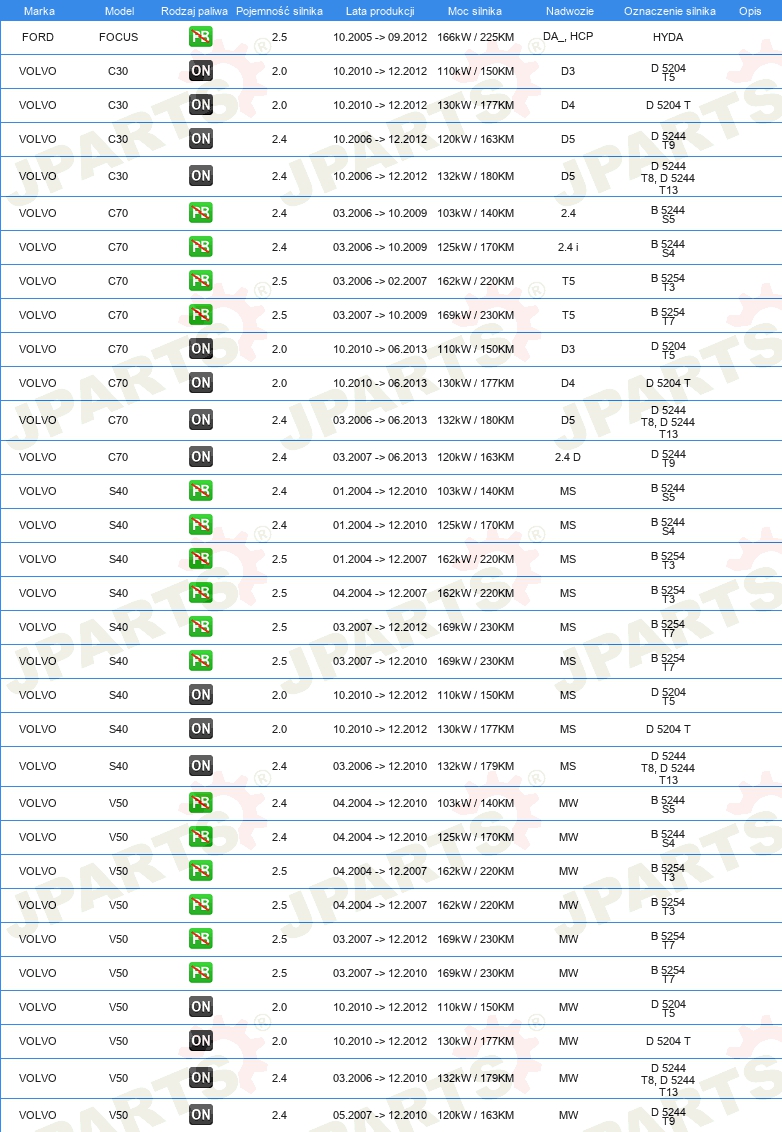Click the diesel ON icon for Volvo C30 132kW/180KM

(x=201, y=175)
